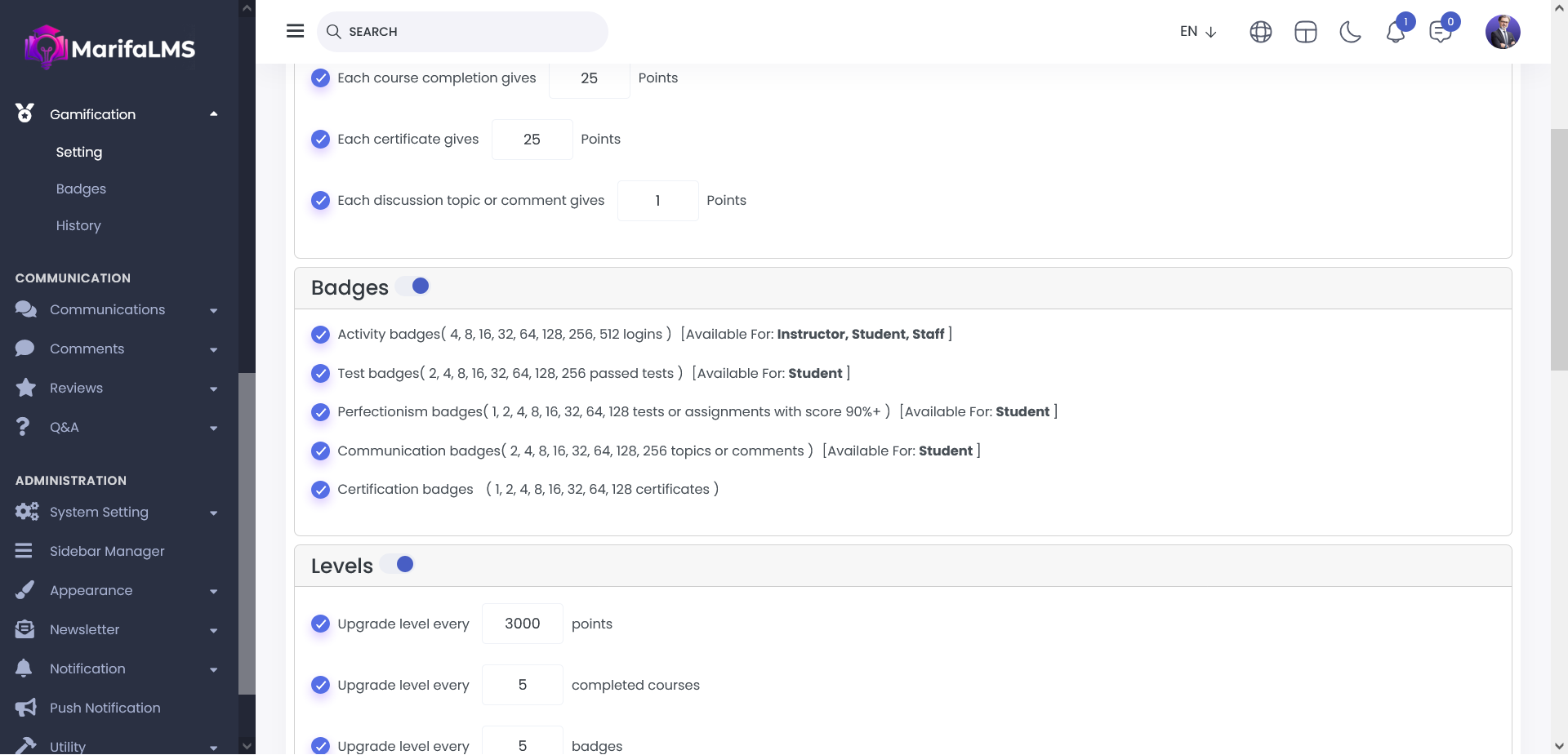The image size is (1568, 755).
Task: Click the MarifaLMS logo
Action: (110, 48)
